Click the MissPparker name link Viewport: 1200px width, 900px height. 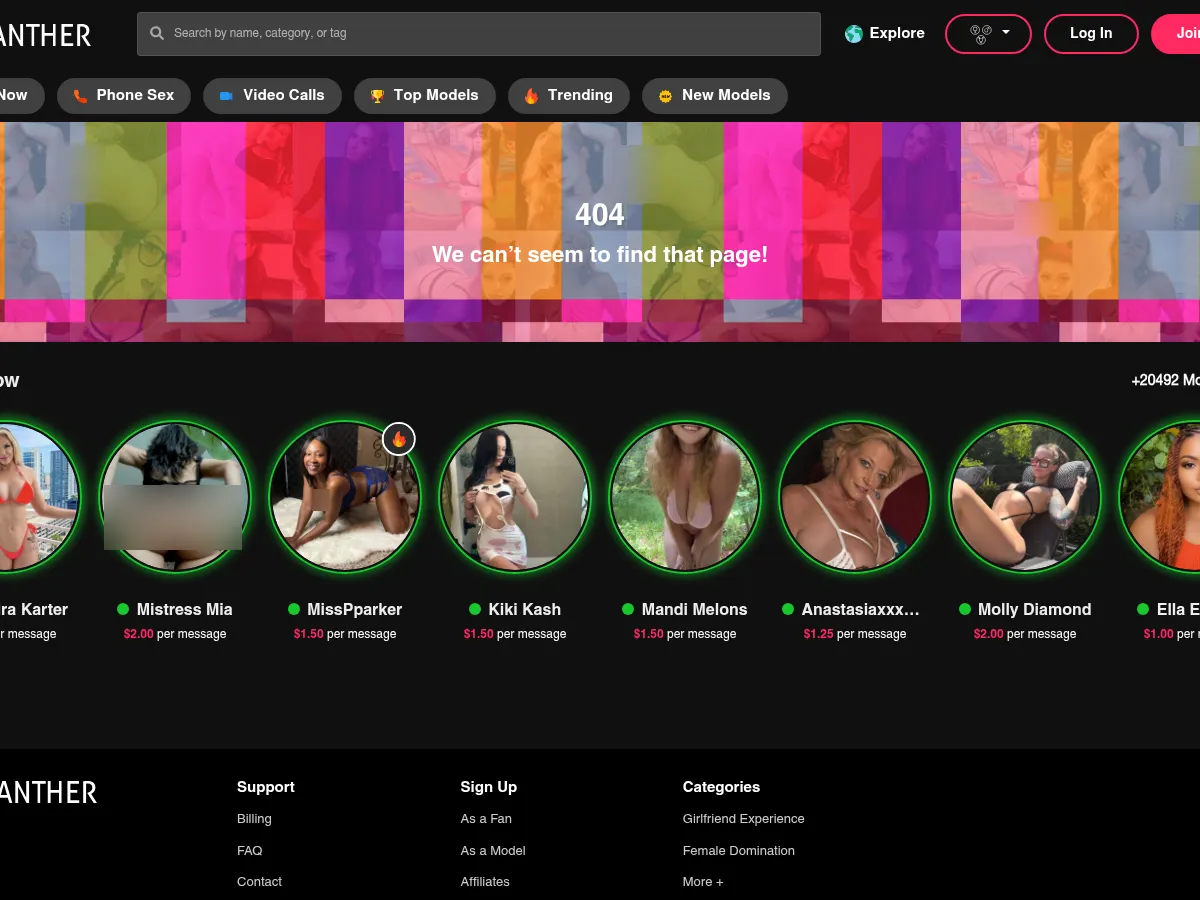354,609
